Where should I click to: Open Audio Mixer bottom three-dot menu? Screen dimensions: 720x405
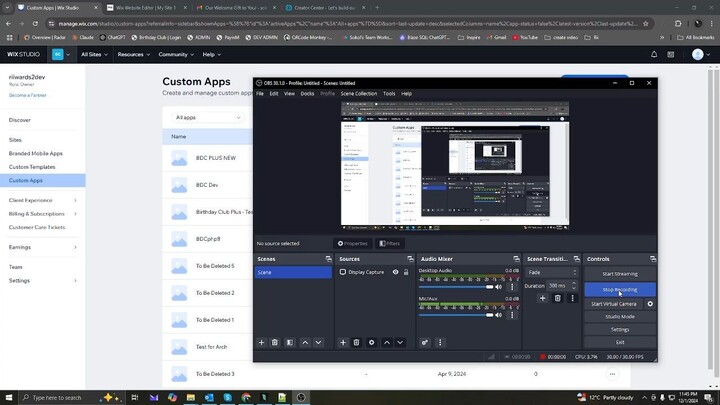[x=440, y=343]
